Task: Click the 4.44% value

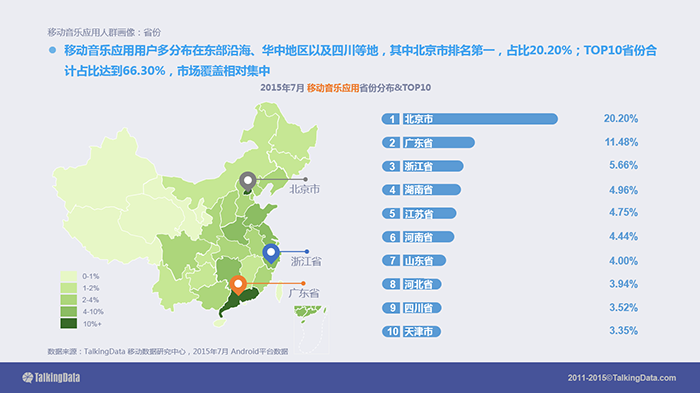Action: 623,236
